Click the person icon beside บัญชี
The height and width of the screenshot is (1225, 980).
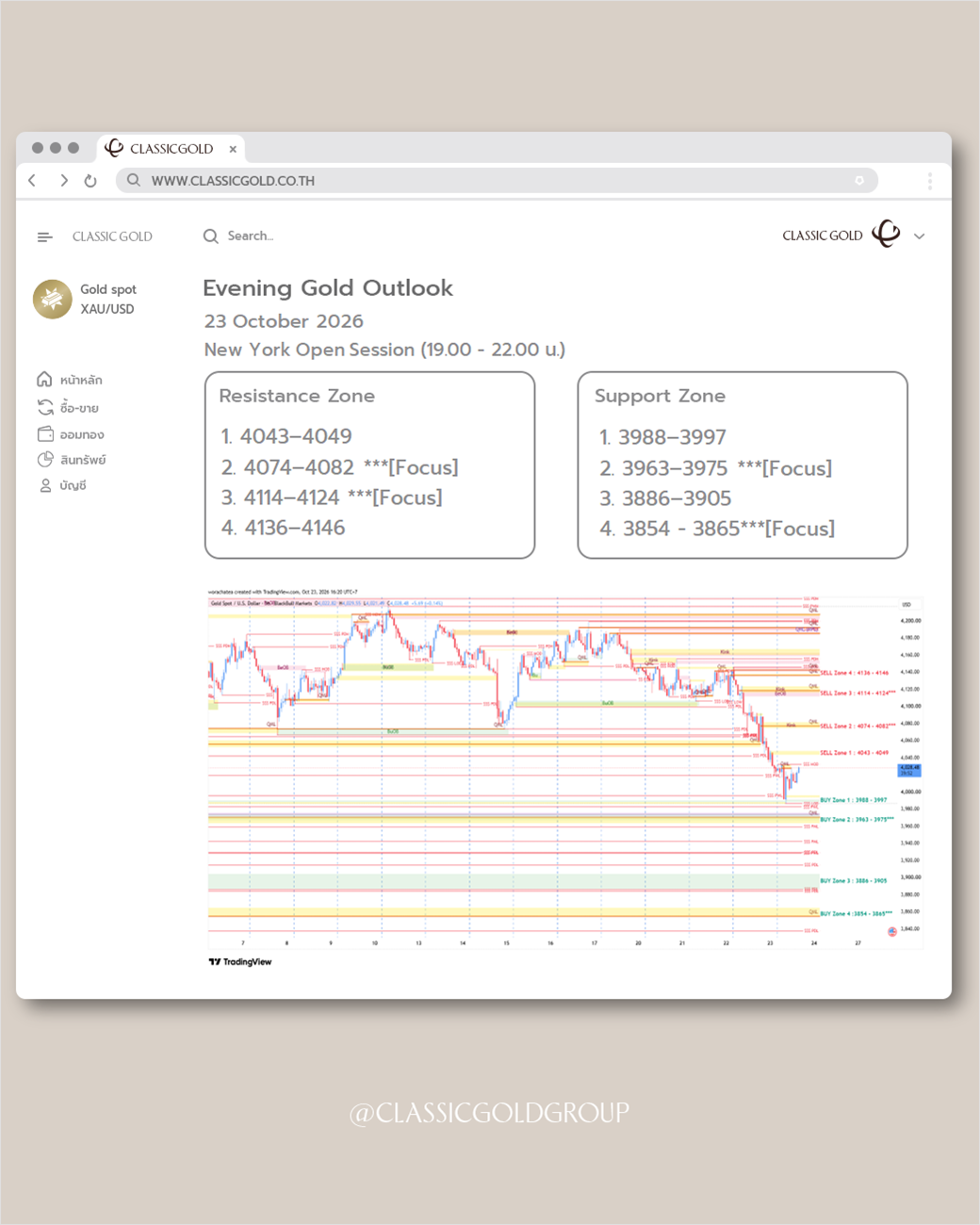(45, 485)
